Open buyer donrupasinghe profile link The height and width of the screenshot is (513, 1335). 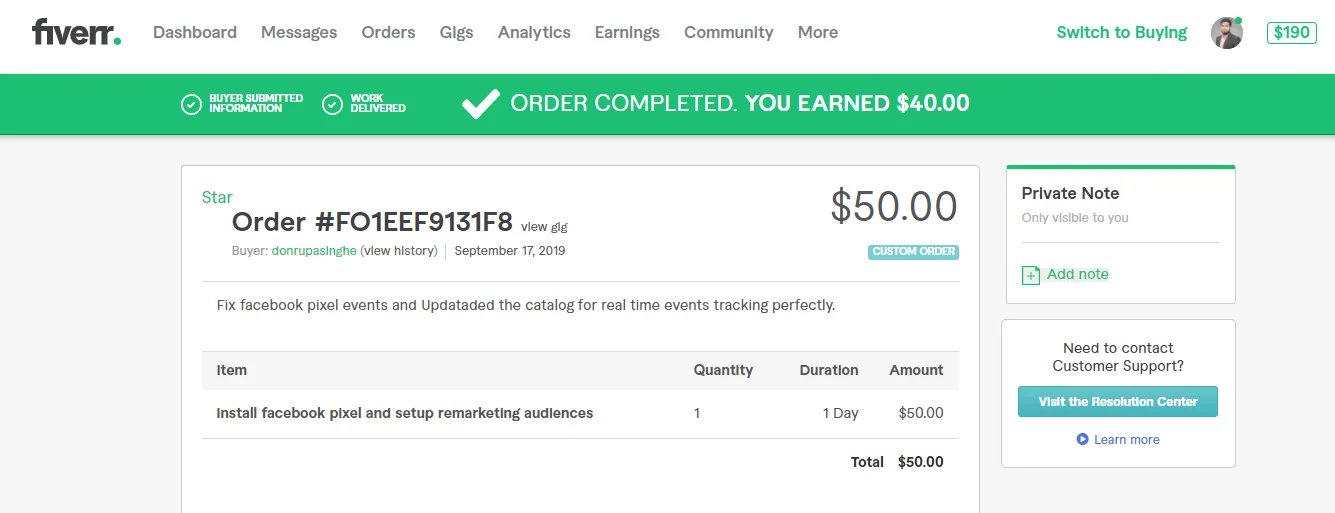(314, 251)
